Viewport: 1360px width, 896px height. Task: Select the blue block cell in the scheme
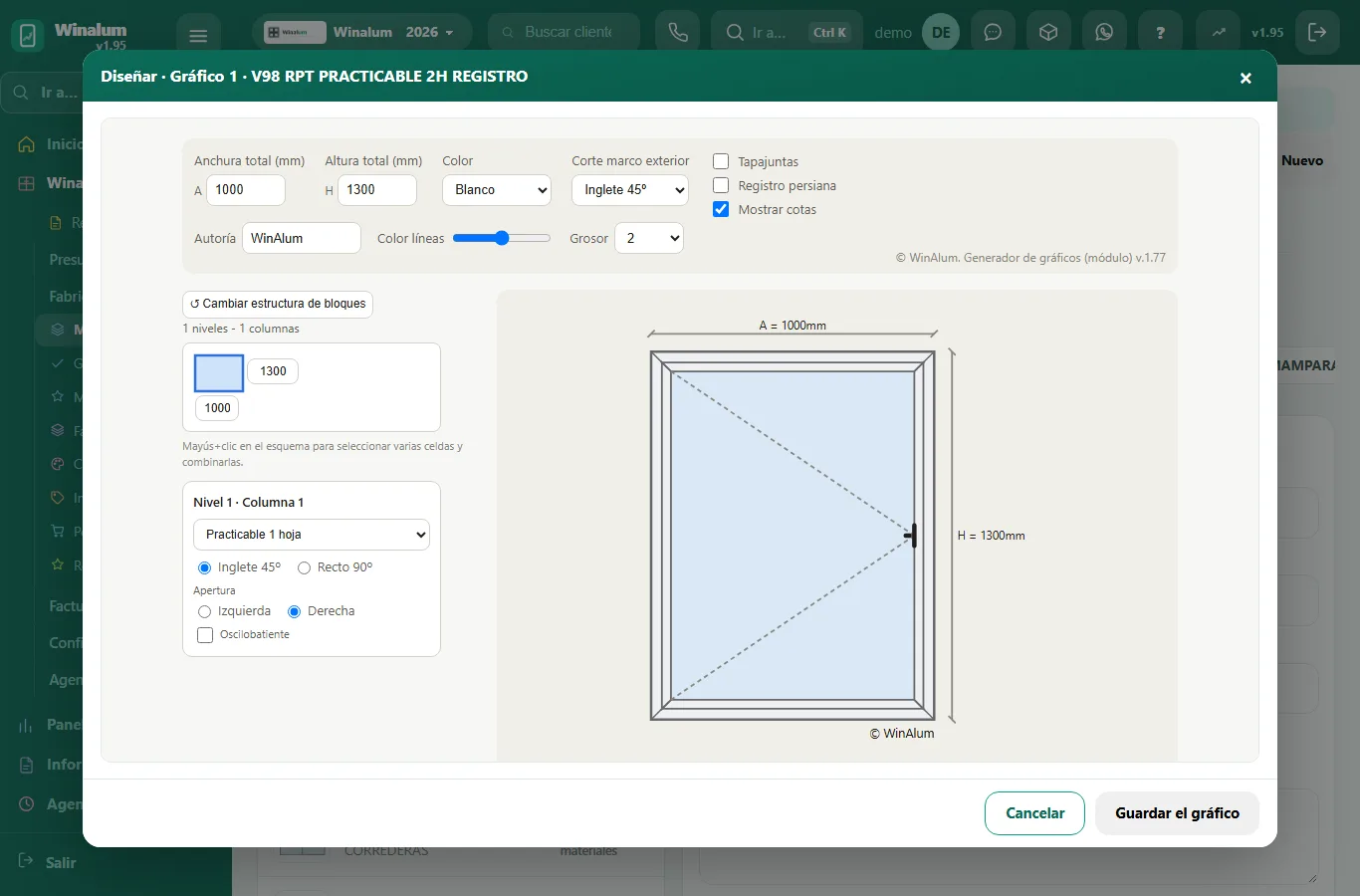coord(219,373)
